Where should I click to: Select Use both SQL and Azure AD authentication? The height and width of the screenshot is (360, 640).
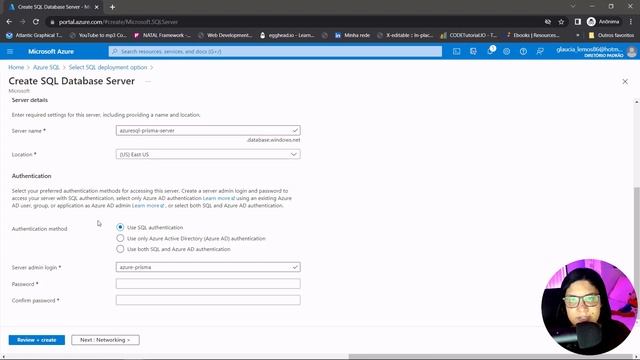(x=120, y=249)
